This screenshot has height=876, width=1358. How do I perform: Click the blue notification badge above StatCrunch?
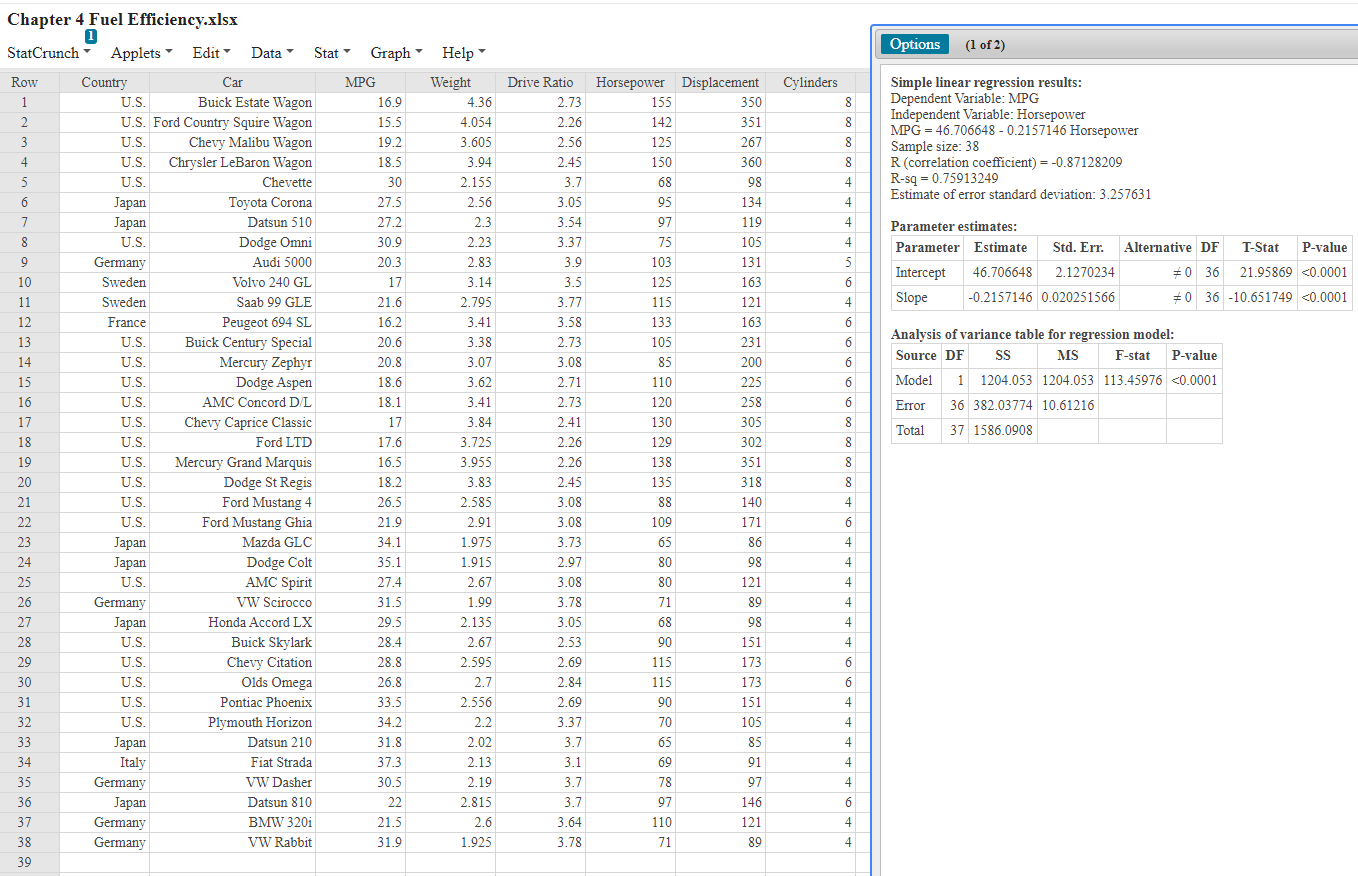[x=91, y=36]
